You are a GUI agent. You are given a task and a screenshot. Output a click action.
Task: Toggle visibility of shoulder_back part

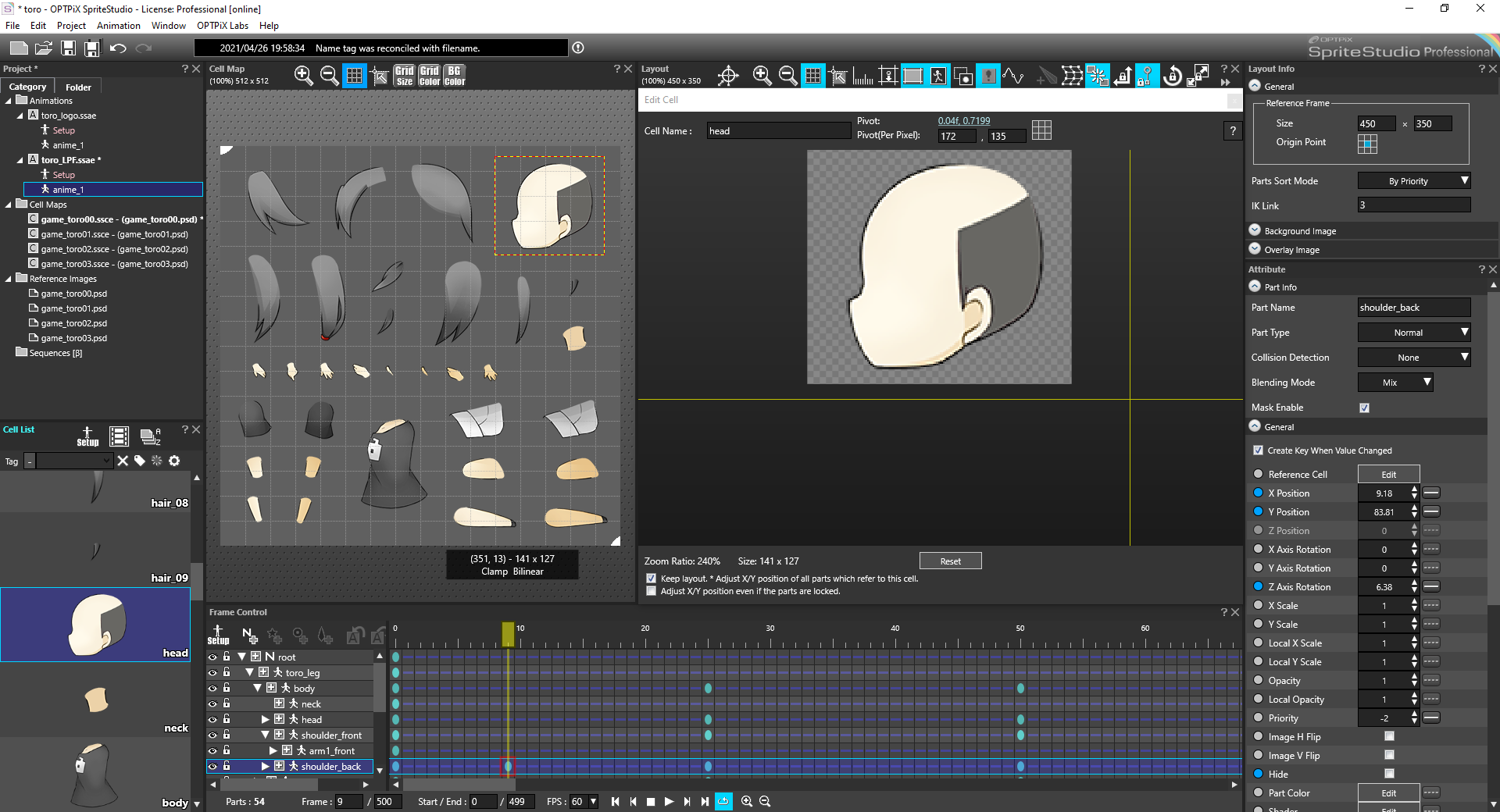[212, 766]
